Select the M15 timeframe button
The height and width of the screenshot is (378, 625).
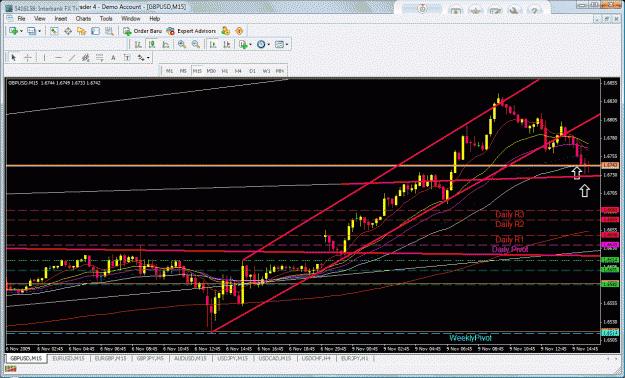point(197,71)
